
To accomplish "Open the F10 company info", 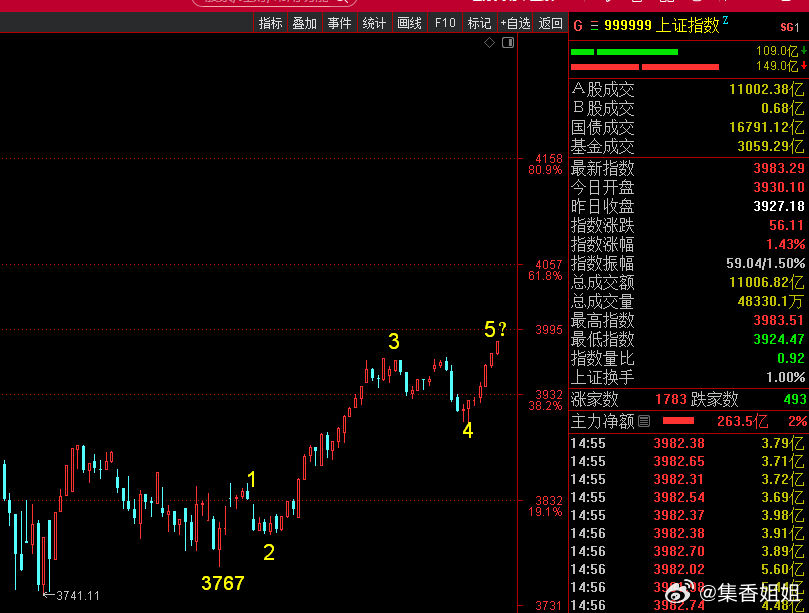I will [x=445, y=23].
